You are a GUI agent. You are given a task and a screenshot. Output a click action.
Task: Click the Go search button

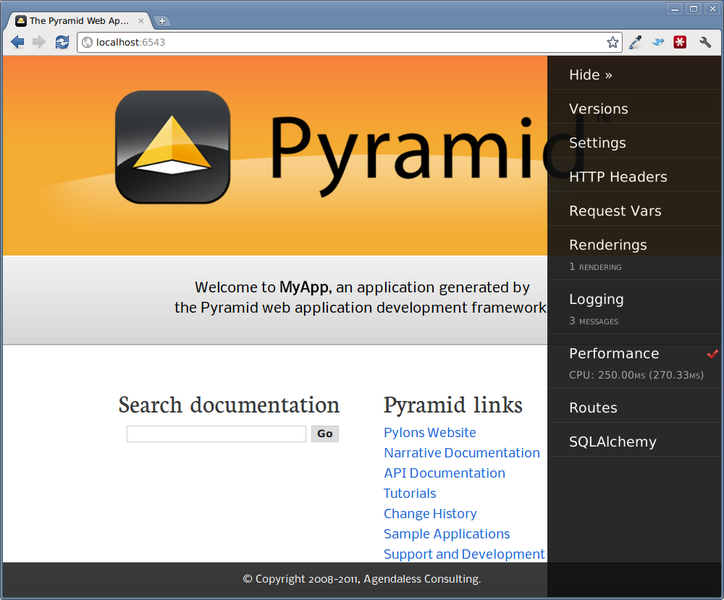(x=325, y=434)
